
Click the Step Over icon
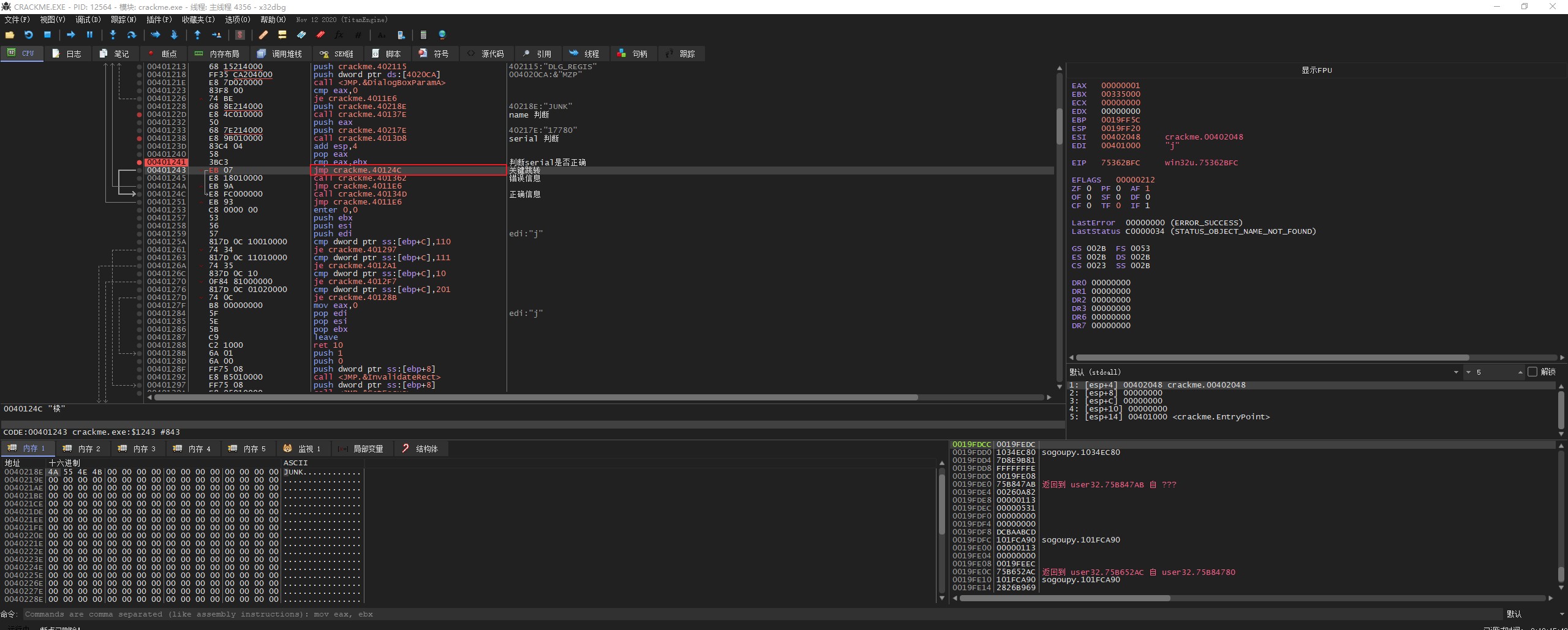coord(131,35)
